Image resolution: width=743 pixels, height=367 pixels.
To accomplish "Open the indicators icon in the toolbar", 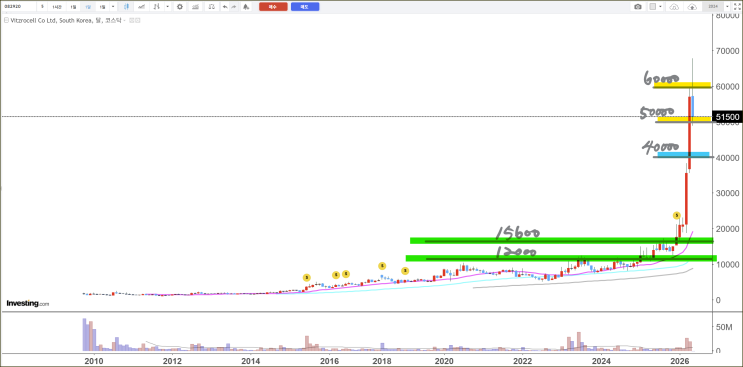I will coord(195,7).
